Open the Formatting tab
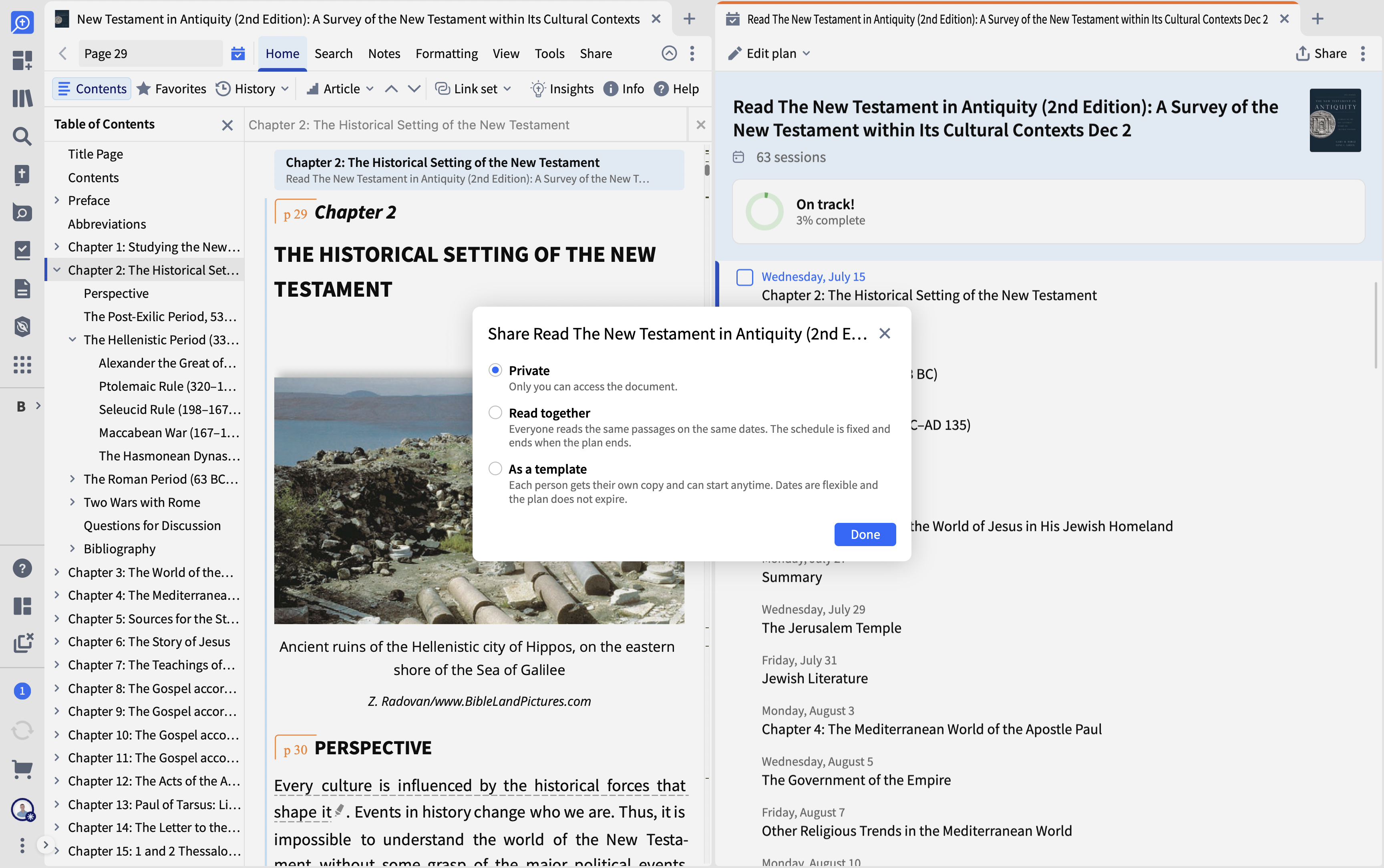Image resolution: width=1384 pixels, height=868 pixels. 447,53
